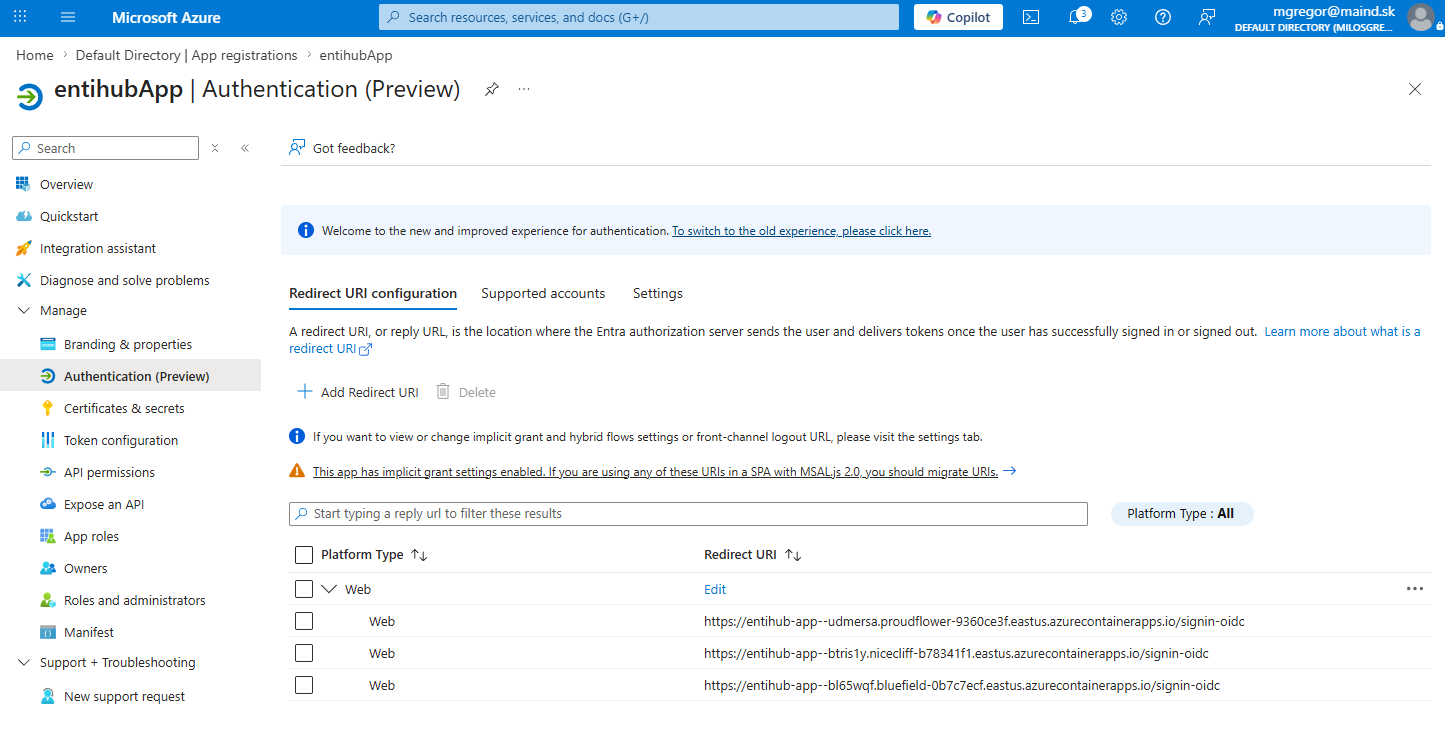This screenshot has width=1445, height=732.
Task: Click Add Redirect URI button
Action: (x=358, y=392)
